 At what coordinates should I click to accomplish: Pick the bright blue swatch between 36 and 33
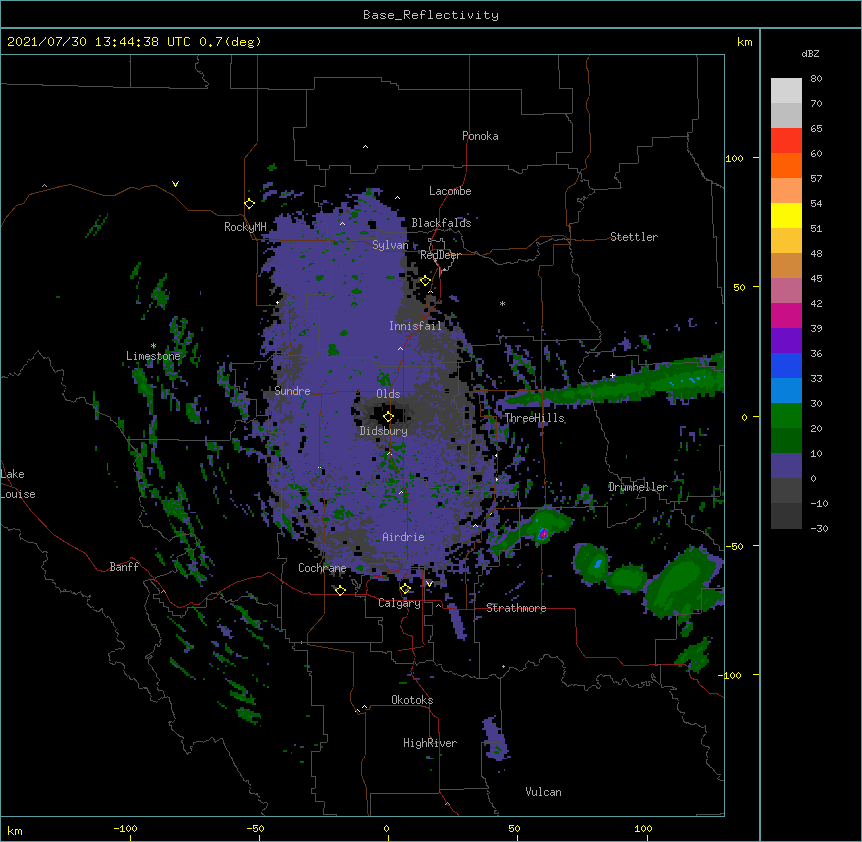(x=786, y=365)
